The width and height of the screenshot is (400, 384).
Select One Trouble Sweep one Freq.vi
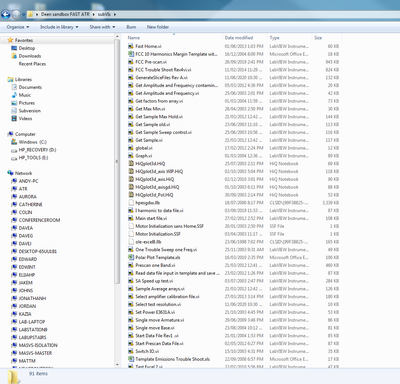tap(166, 250)
